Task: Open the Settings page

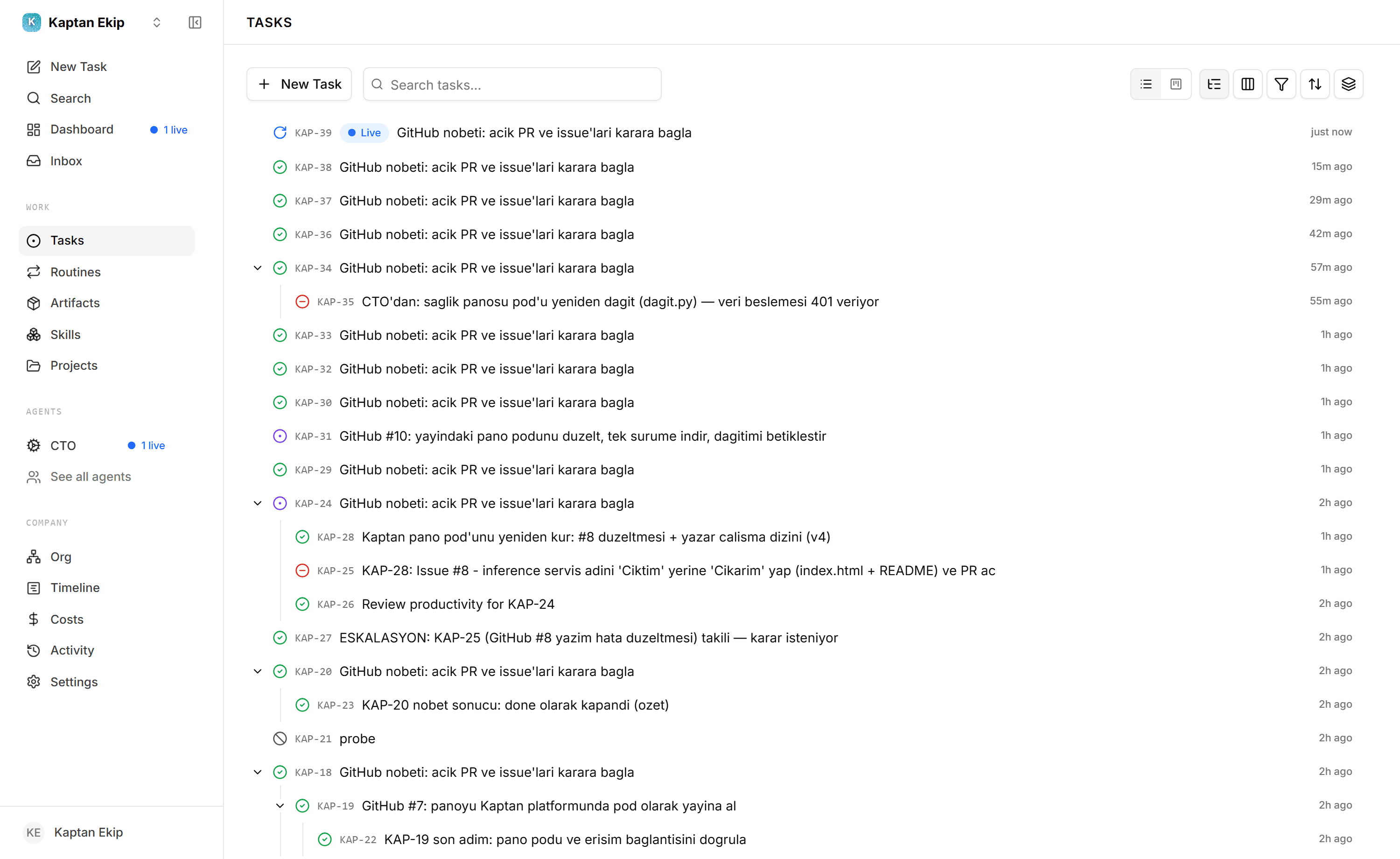Action: pyautogui.click(x=107, y=682)
